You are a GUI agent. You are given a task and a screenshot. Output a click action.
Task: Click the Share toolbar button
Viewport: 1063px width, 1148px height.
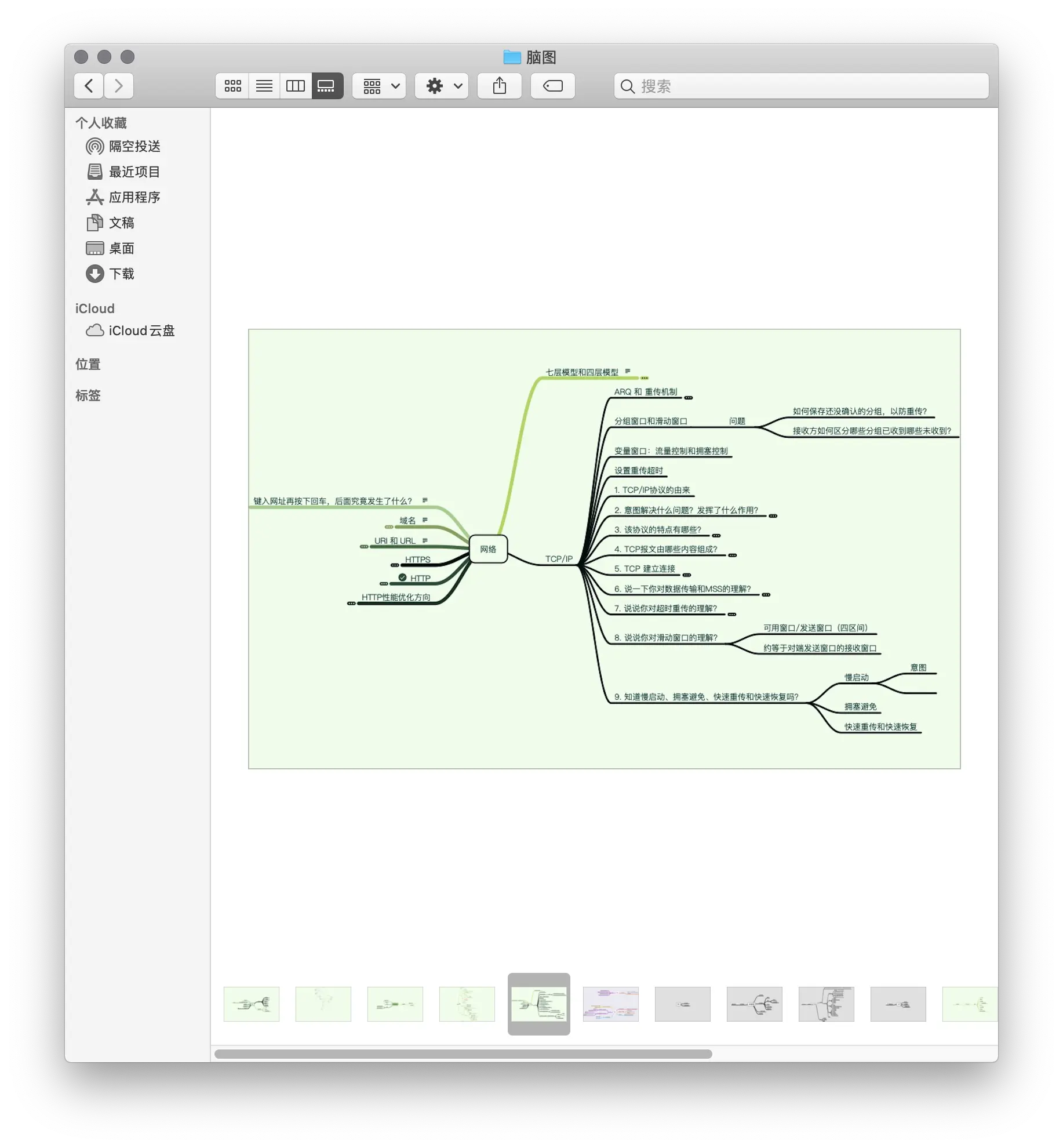coord(500,86)
